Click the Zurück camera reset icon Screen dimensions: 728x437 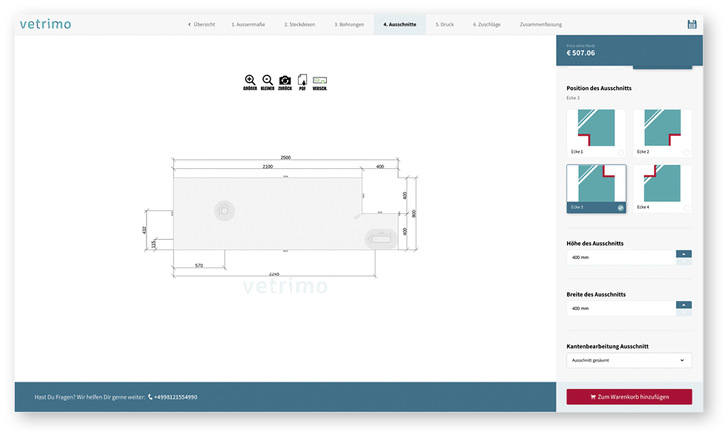(285, 81)
